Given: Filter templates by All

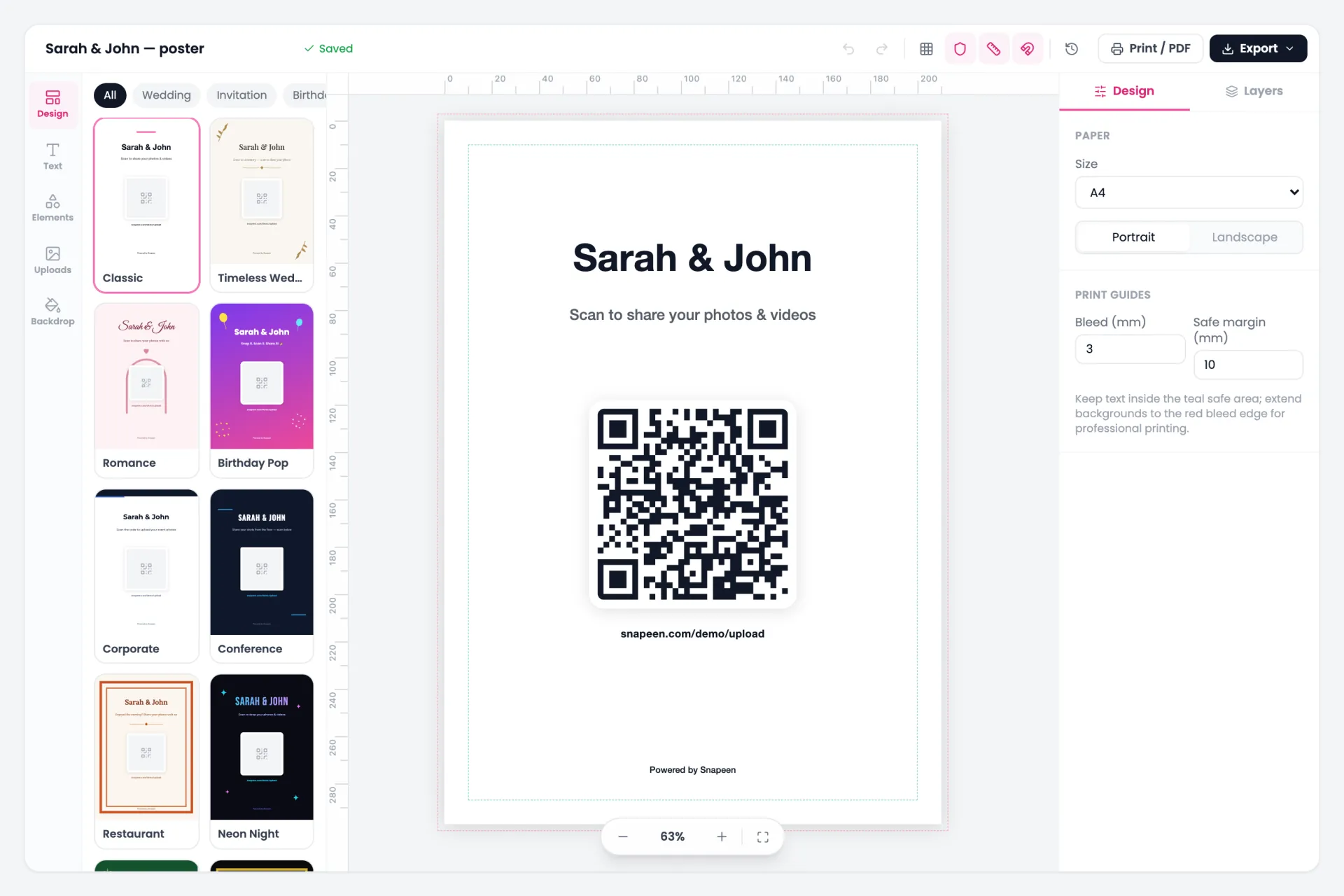Looking at the screenshot, I should pos(110,95).
